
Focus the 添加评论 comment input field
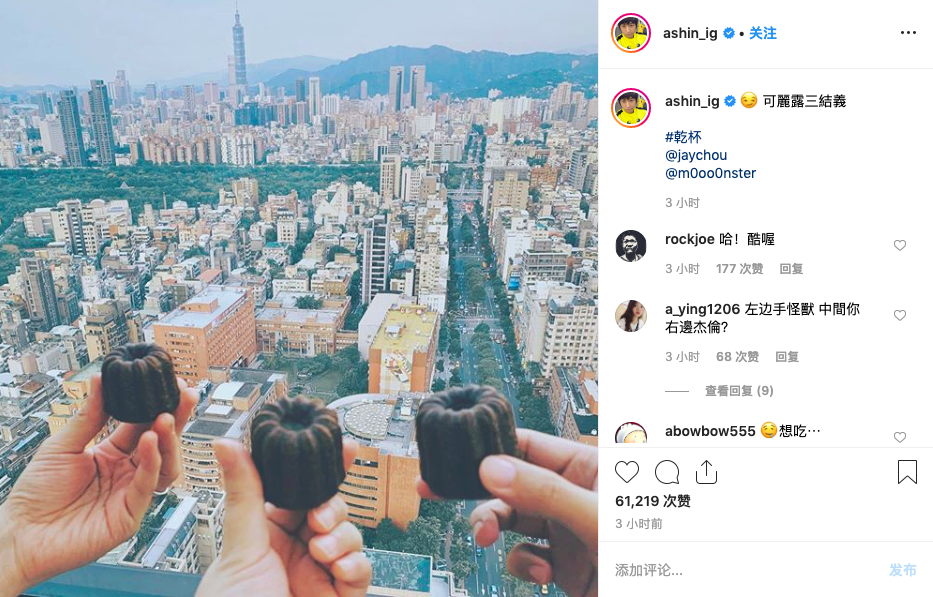(x=744, y=570)
